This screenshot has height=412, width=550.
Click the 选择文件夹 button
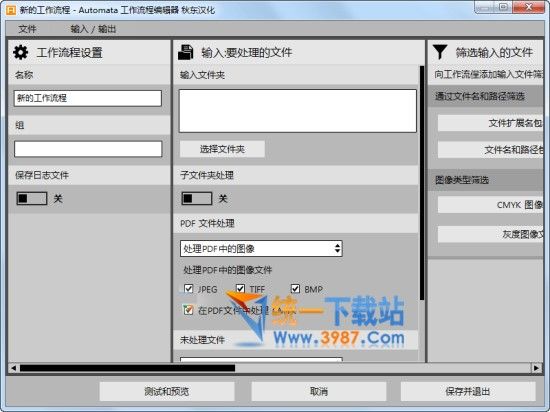(222, 149)
